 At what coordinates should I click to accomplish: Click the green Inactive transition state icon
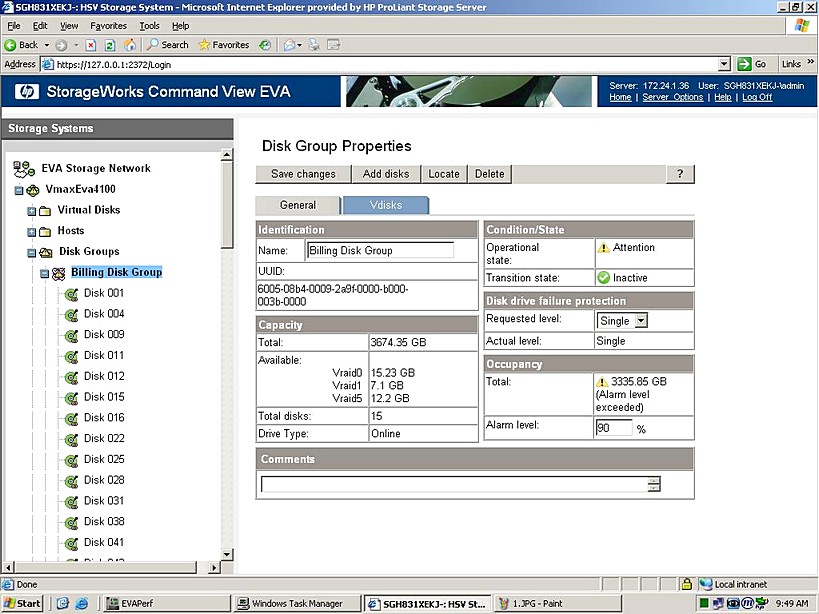(603, 278)
